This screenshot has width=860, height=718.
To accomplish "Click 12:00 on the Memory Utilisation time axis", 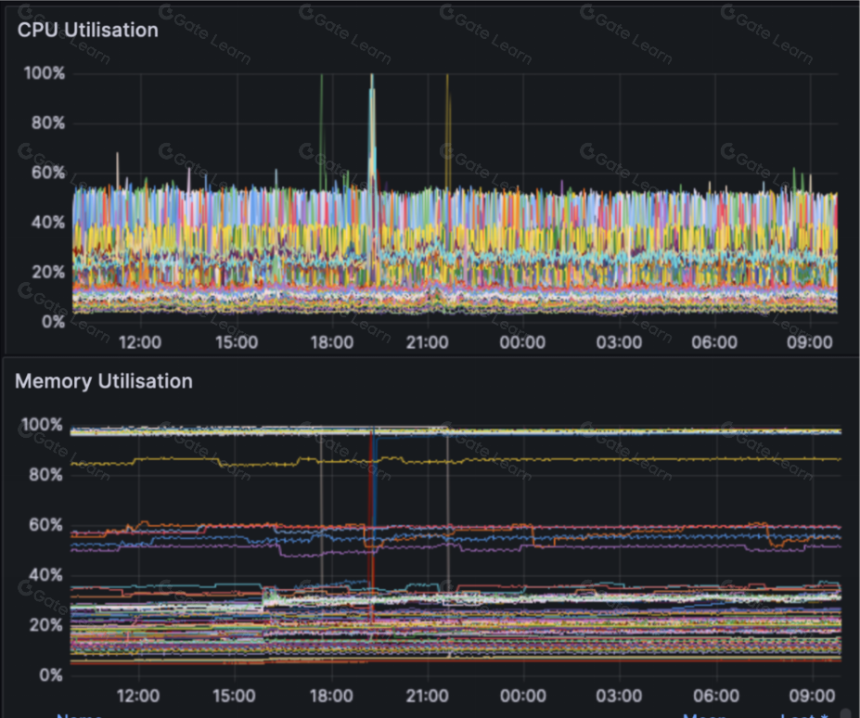I will [138, 696].
